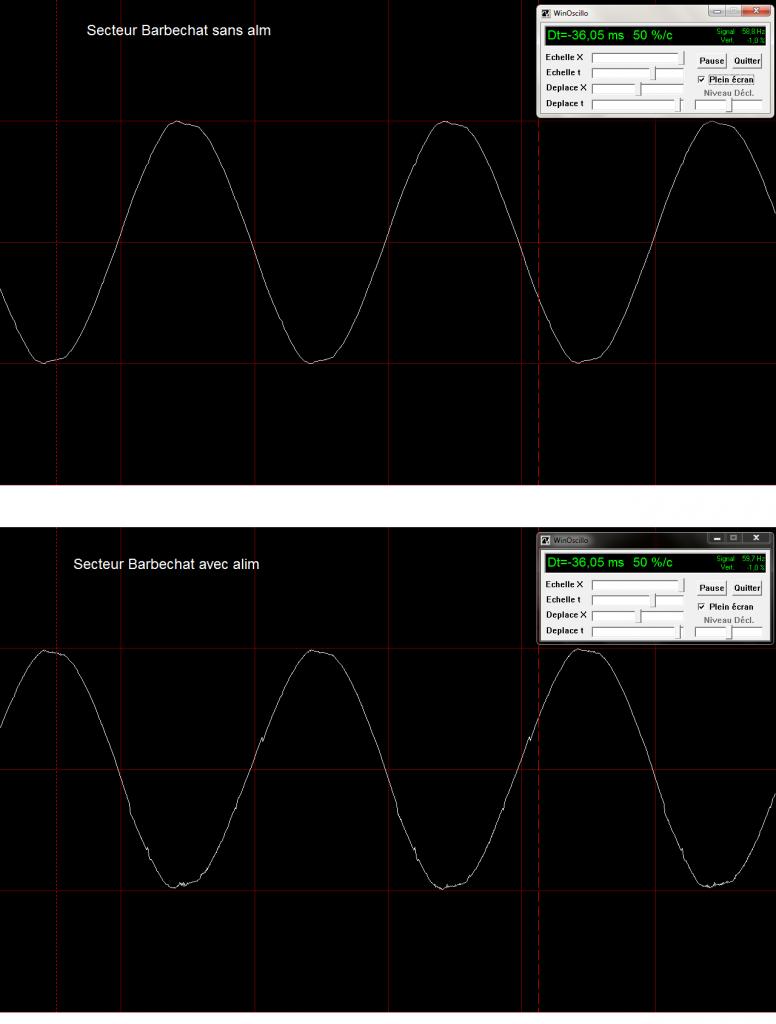Image resolution: width=776 pixels, height=1024 pixels.
Task: Click Quitter in the 'avec alim' WinOscillo window
Action: [747, 588]
